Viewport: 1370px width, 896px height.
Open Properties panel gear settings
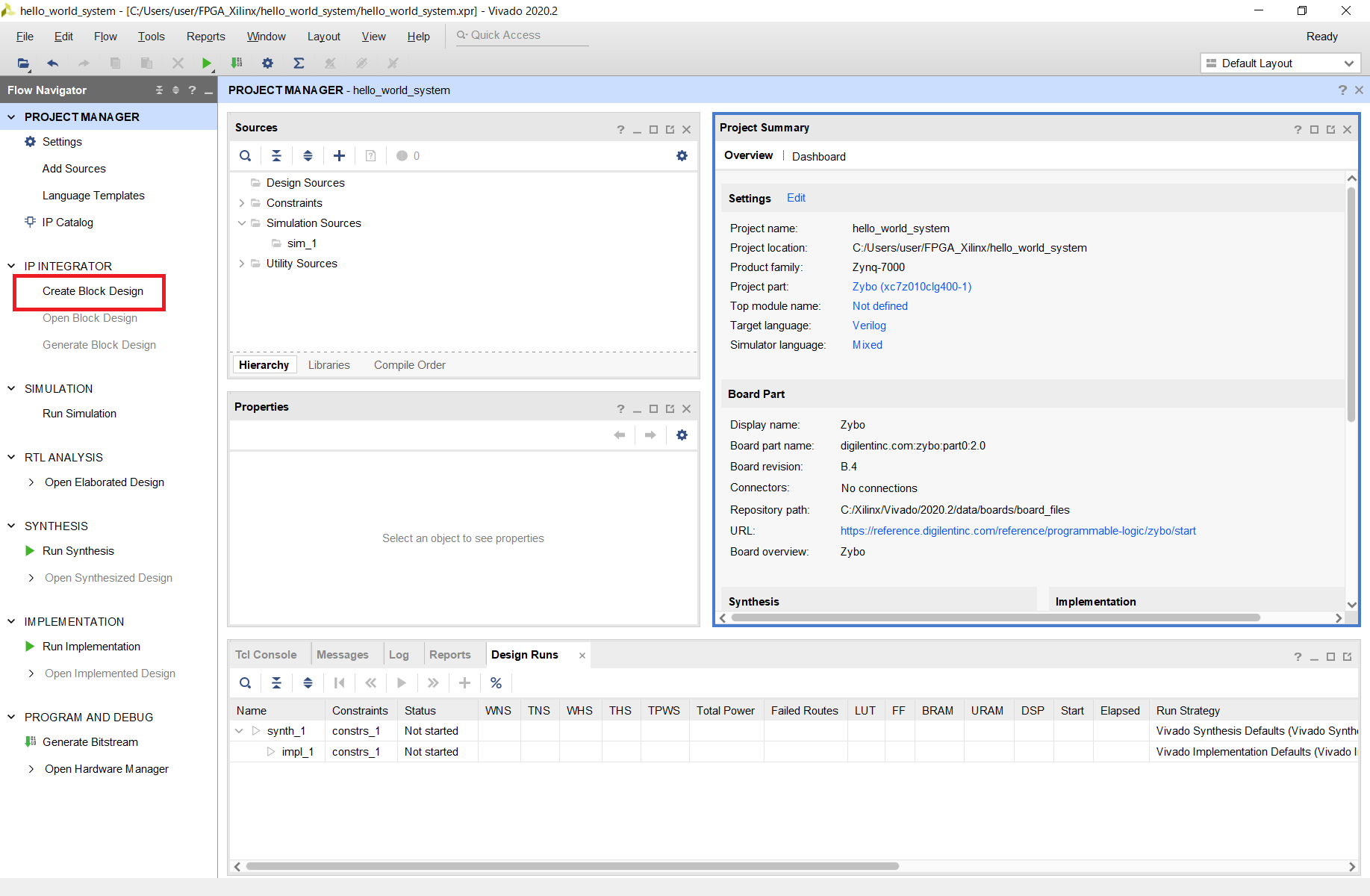pyautogui.click(x=682, y=435)
